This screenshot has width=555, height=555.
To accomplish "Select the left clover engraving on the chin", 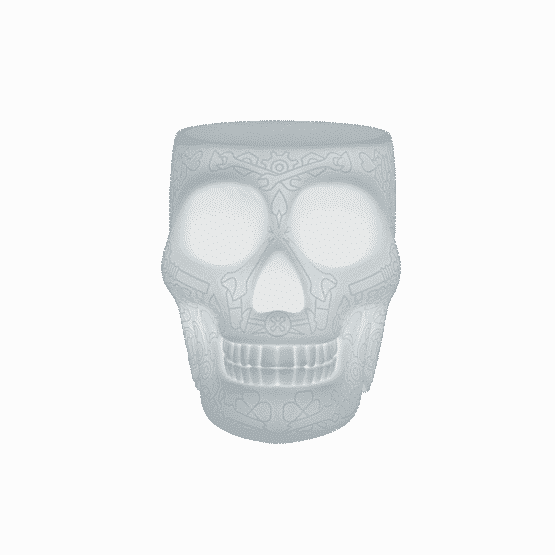I will (253, 408).
